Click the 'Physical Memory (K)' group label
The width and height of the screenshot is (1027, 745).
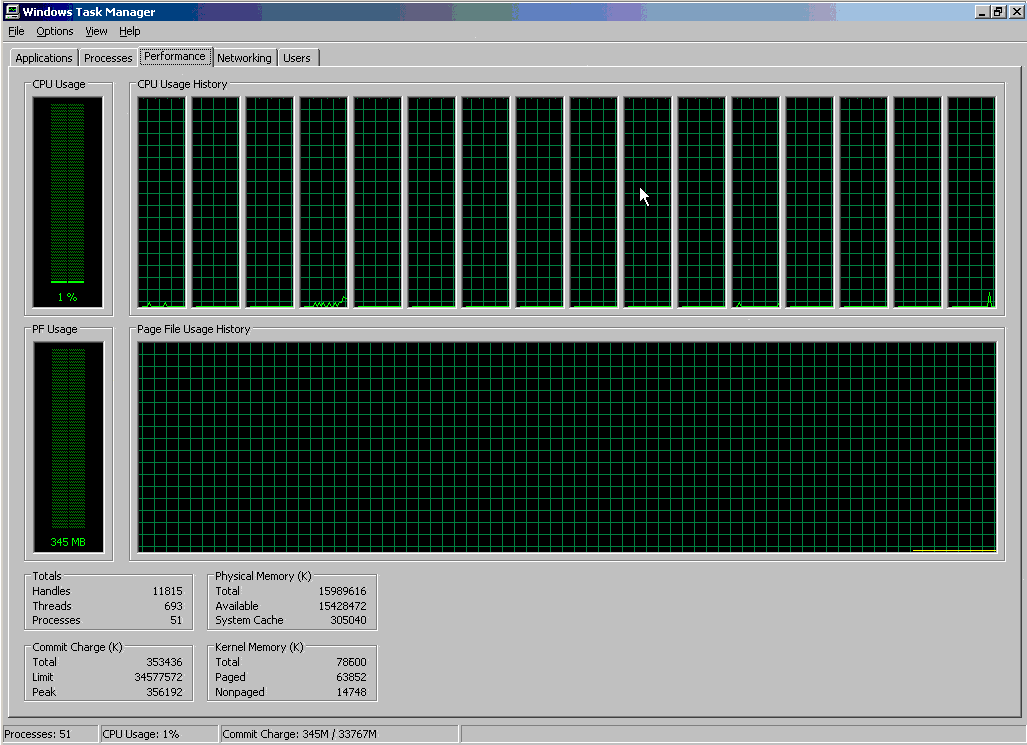[x=263, y=576]
